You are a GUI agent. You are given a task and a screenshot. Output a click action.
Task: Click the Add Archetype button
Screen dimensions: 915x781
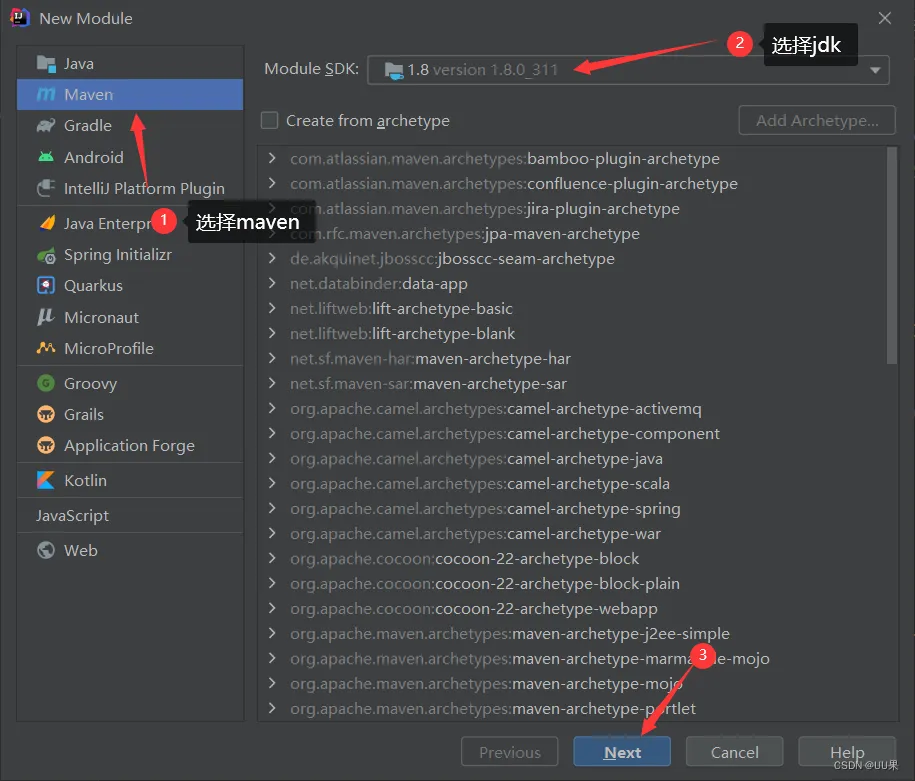tap(817, 120)
